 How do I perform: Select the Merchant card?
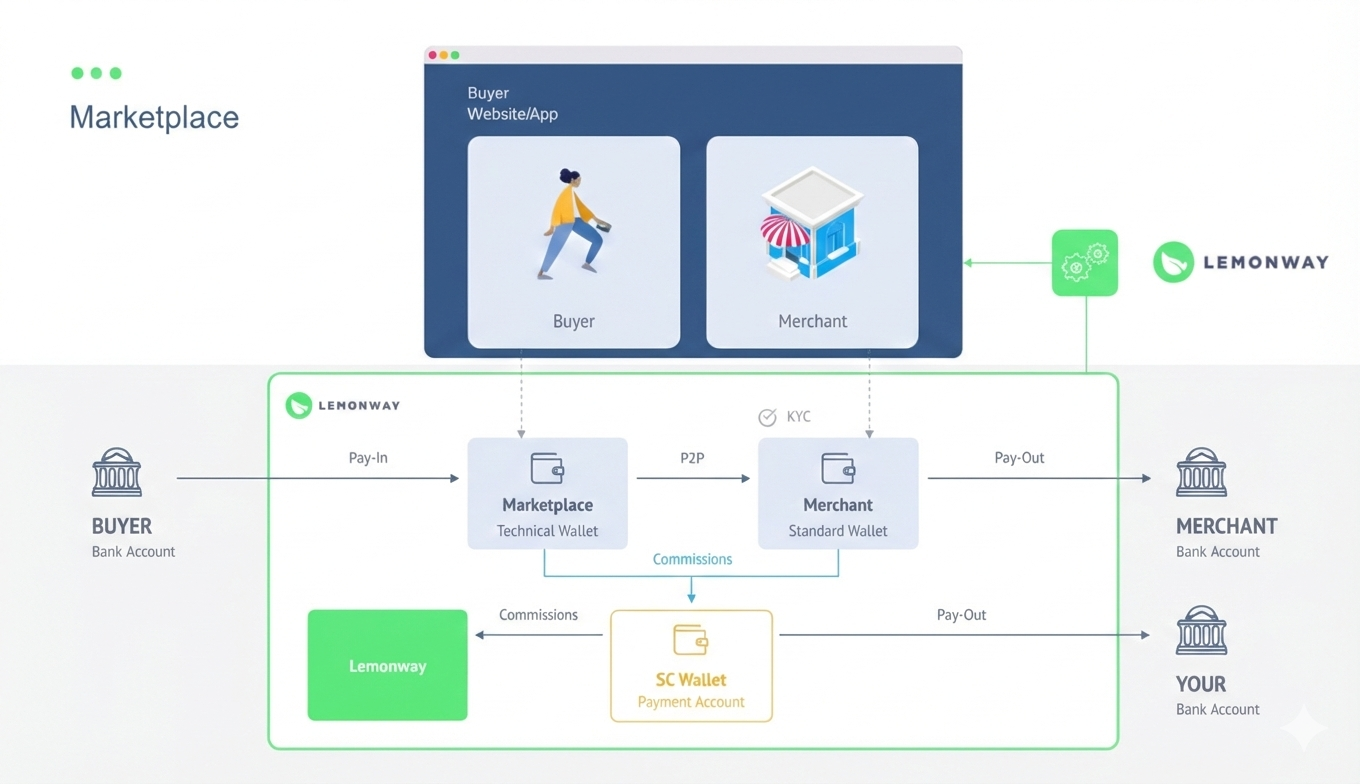click(x=812, y=242)
